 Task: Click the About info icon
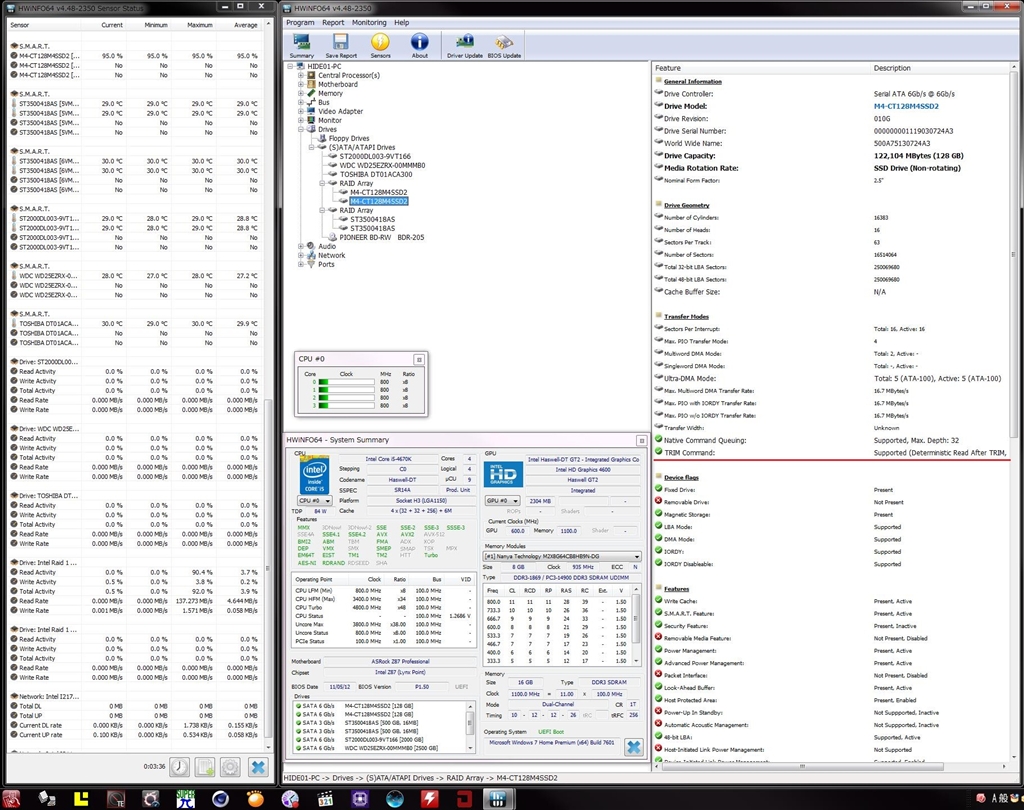(420, 44)
